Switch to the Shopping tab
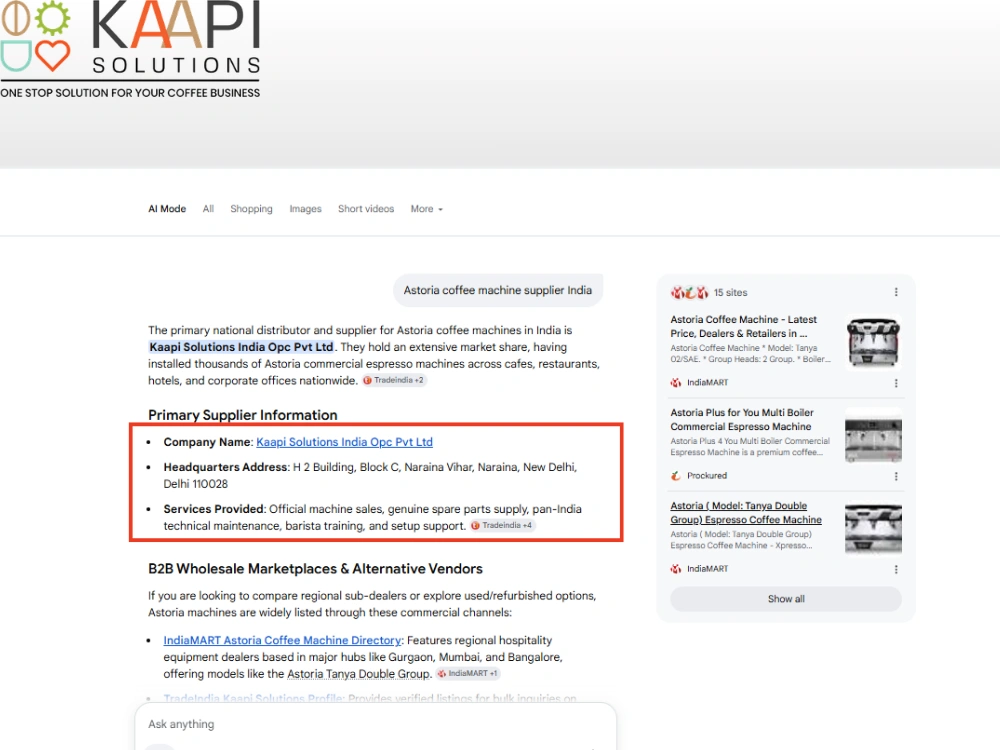Viewport: 1000px width, 750px height. (251, 209)
